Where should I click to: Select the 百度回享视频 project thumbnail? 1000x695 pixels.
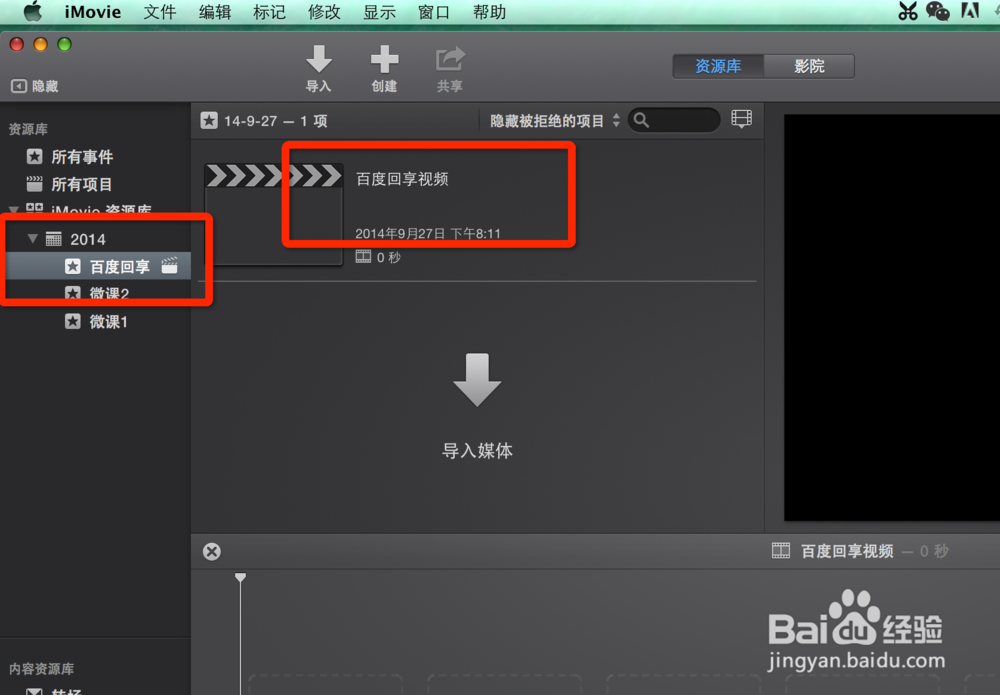(274, 214)
